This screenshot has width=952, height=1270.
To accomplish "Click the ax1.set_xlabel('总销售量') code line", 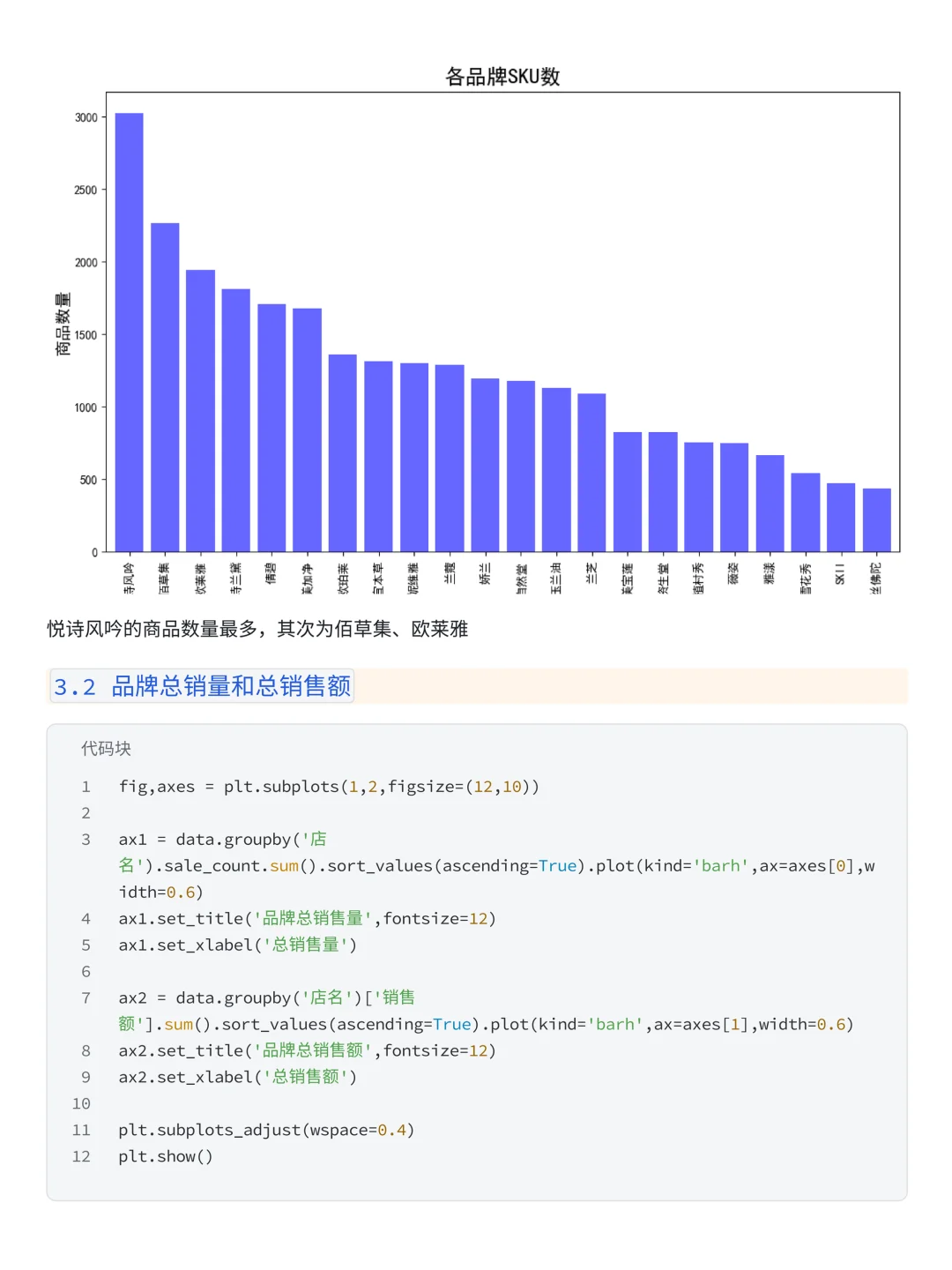I will pos(237,945).
